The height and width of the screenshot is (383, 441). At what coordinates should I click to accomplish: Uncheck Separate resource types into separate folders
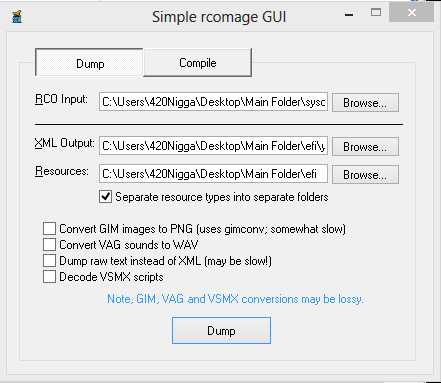(105, 197)
